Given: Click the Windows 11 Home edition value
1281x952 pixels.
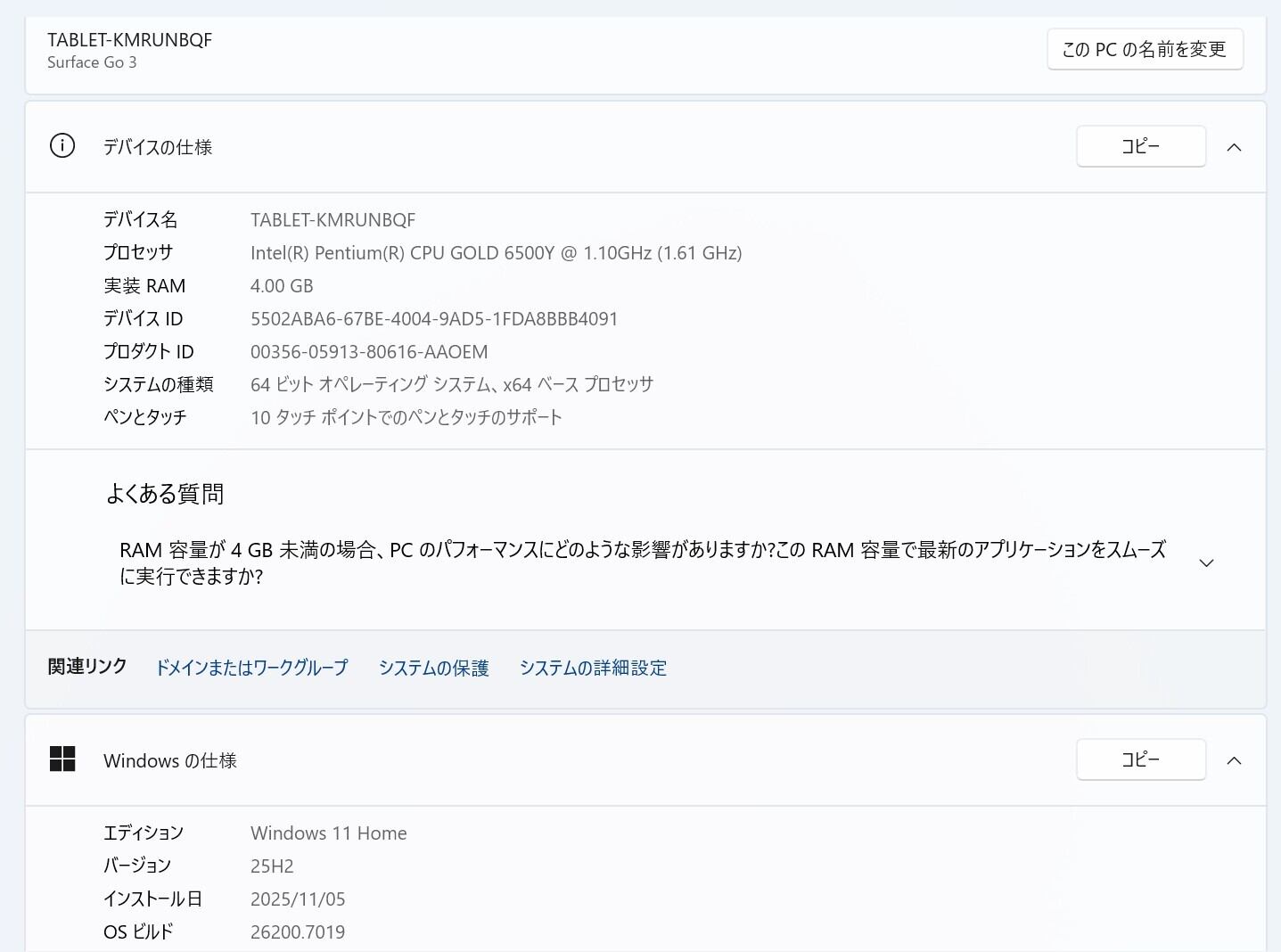Looking at the screenshot, I should 328,833.
